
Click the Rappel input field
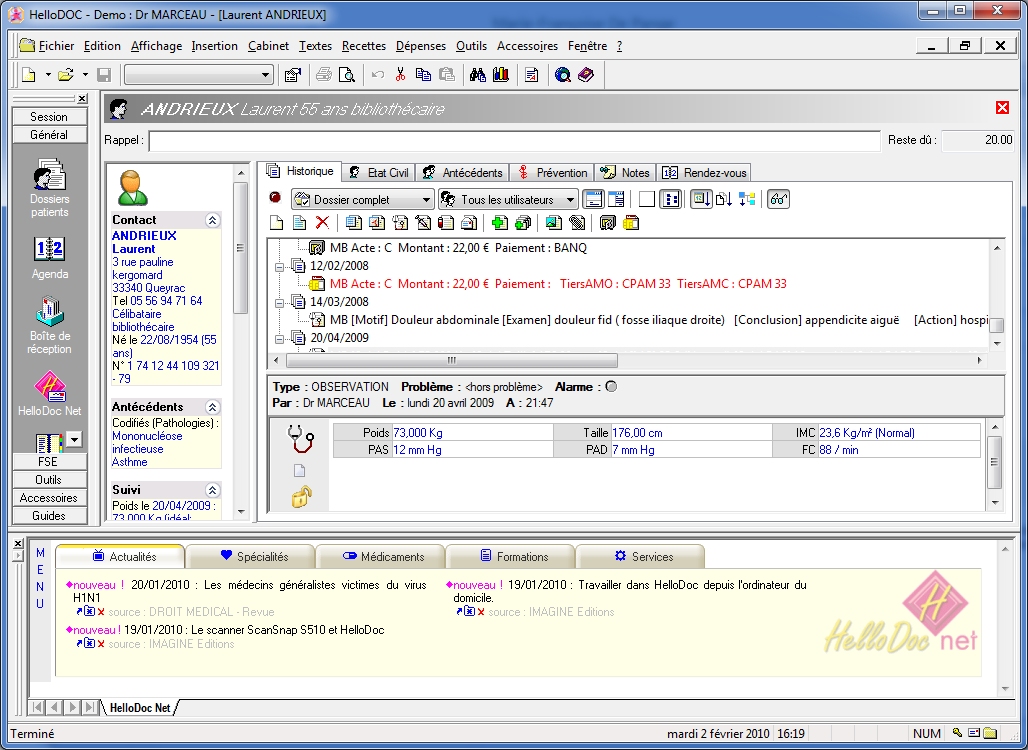point(514,141)
